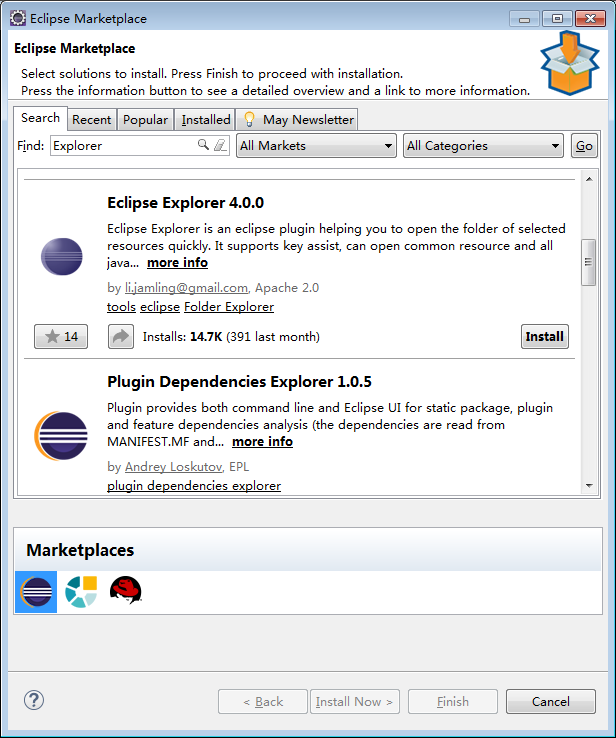Open the All Markets dropdown
Screen dimensions: 616x738
(x=316, y=145)
